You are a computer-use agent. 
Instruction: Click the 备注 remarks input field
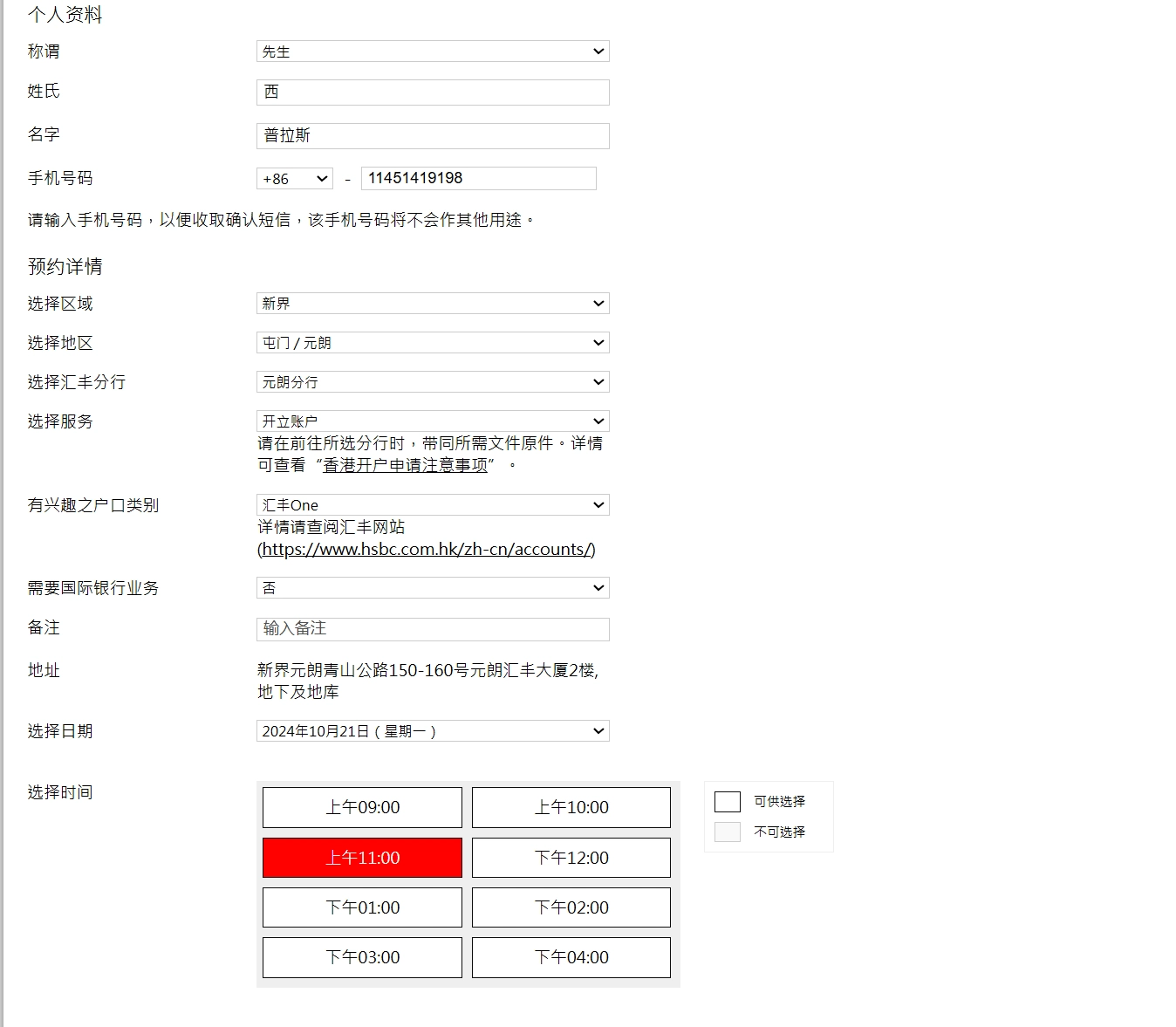pyautogui.click(x=433, y=629)
